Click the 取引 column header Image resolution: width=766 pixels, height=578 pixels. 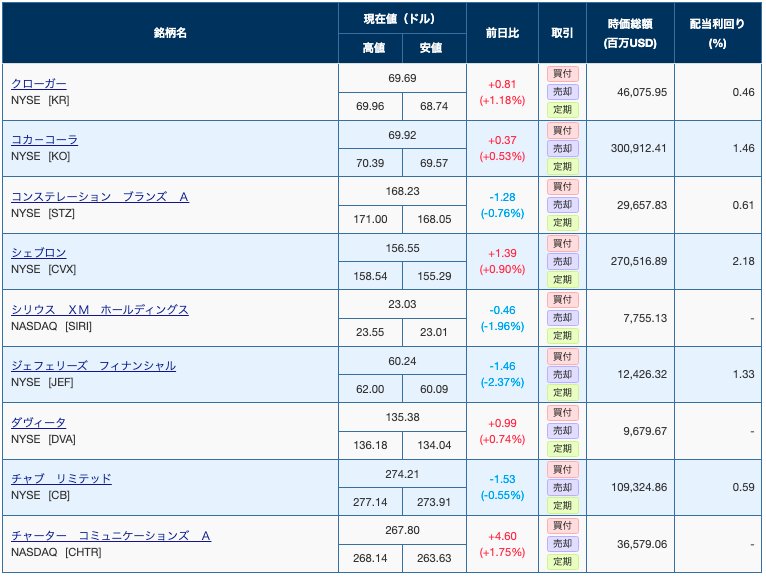tap(562, 33)
